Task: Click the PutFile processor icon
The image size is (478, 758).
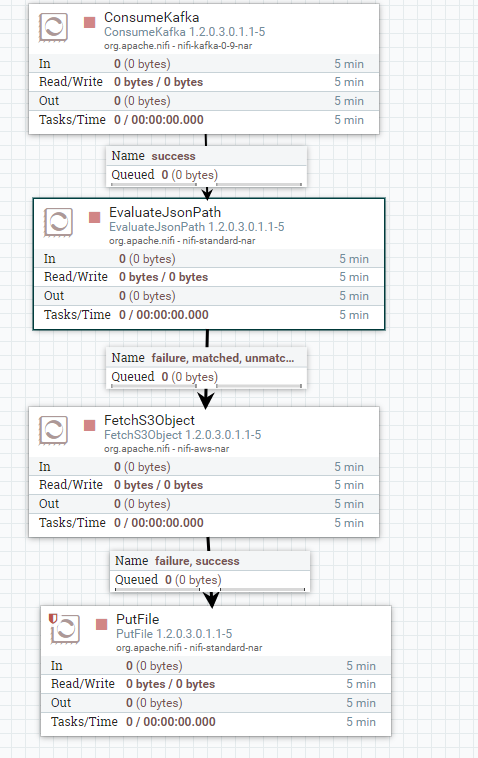Action: click(x=65, y=629)
